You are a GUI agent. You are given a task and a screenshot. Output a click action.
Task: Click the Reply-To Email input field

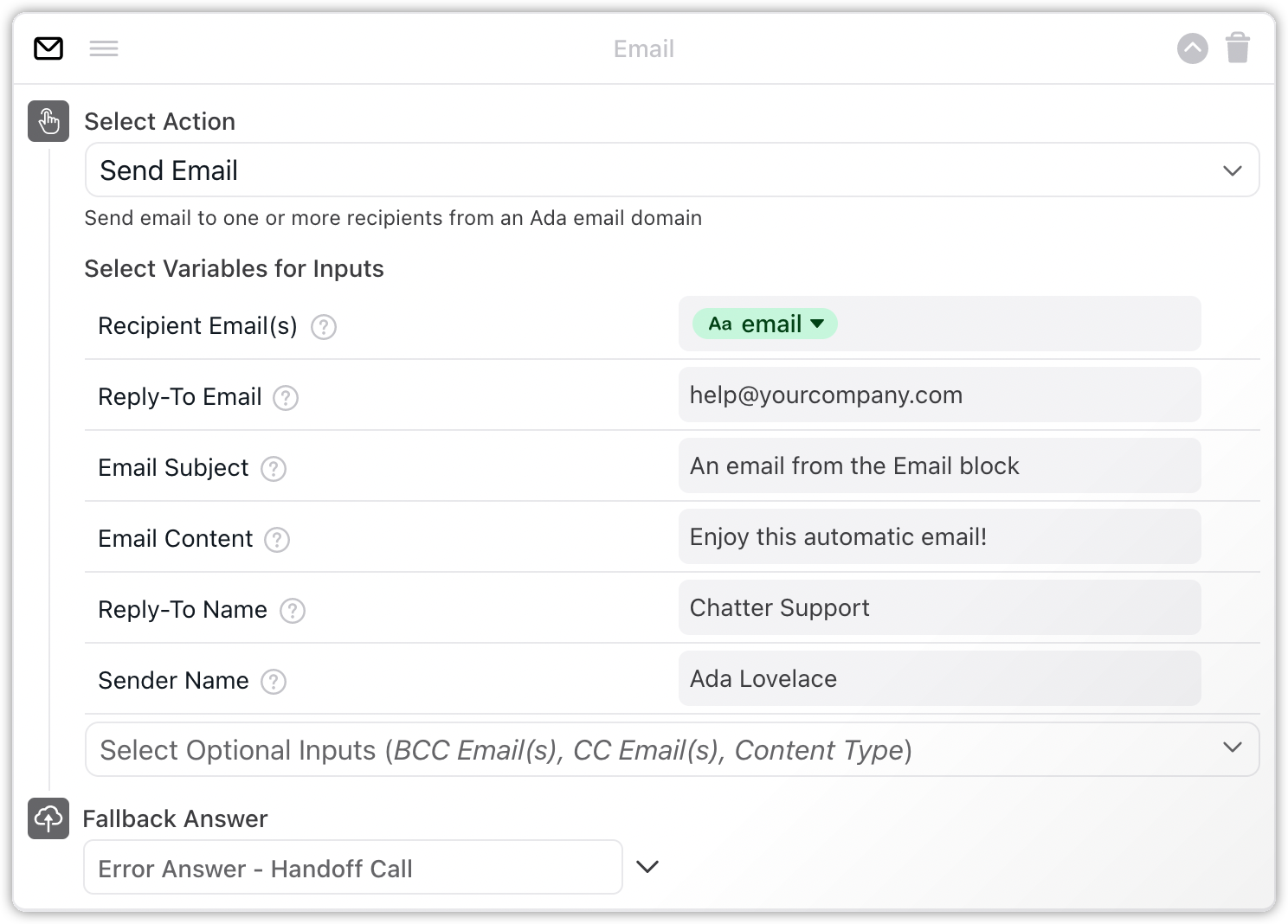939,395
